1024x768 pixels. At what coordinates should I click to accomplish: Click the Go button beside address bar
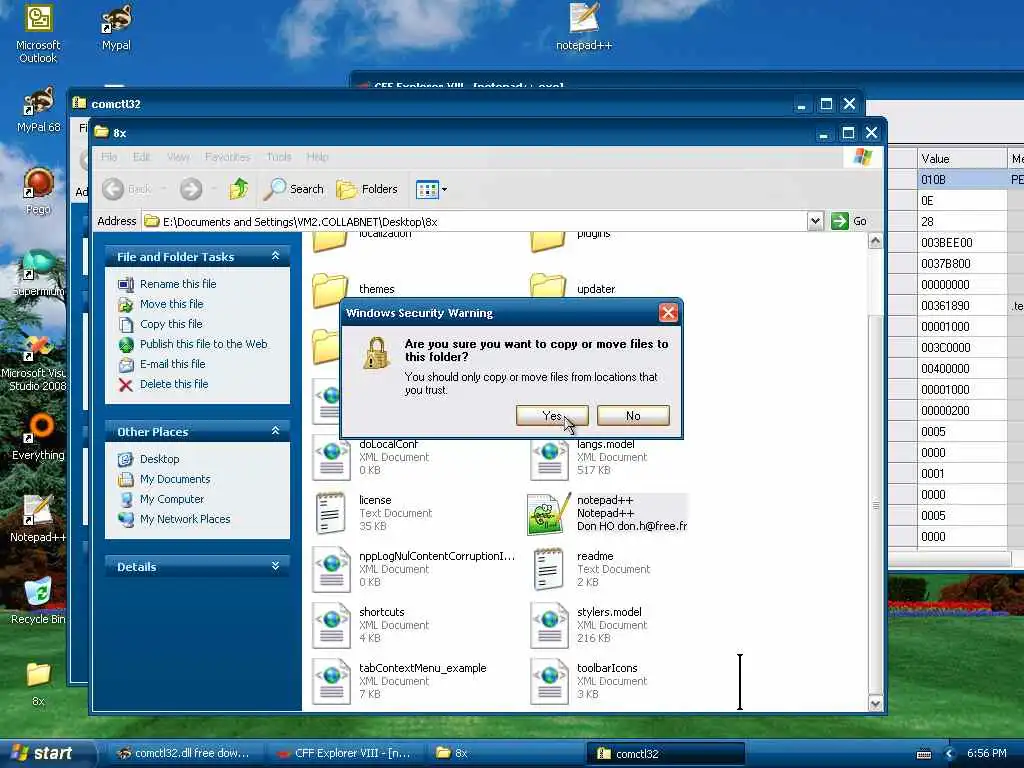tap(849, 221)
